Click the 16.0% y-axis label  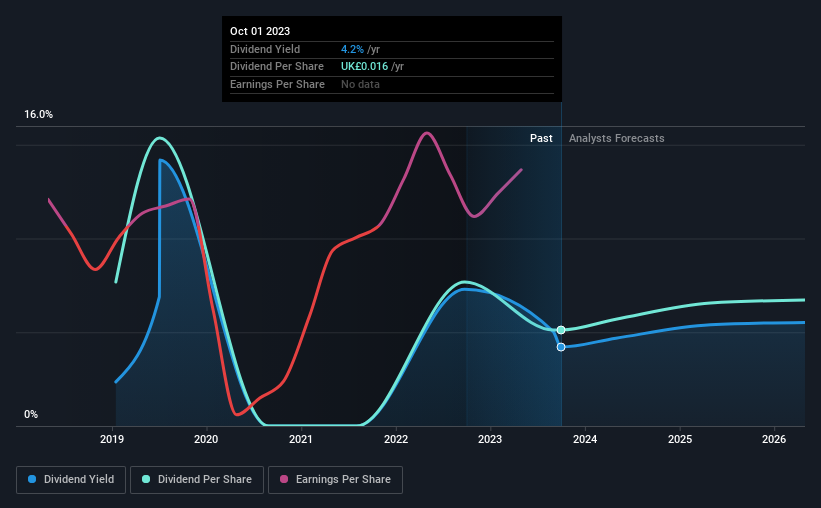(x=38, y=115)
